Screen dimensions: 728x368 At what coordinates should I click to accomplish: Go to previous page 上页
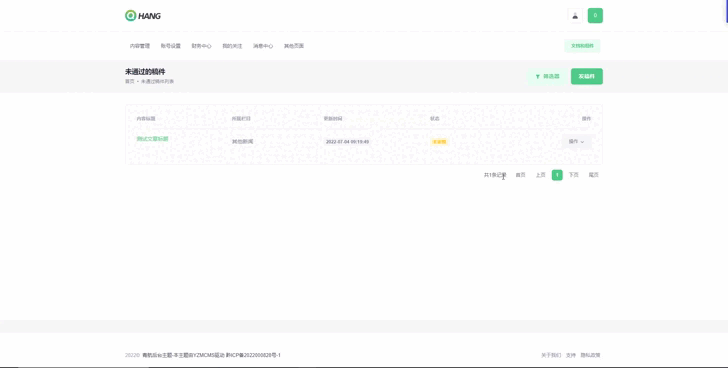coord(540,175)
